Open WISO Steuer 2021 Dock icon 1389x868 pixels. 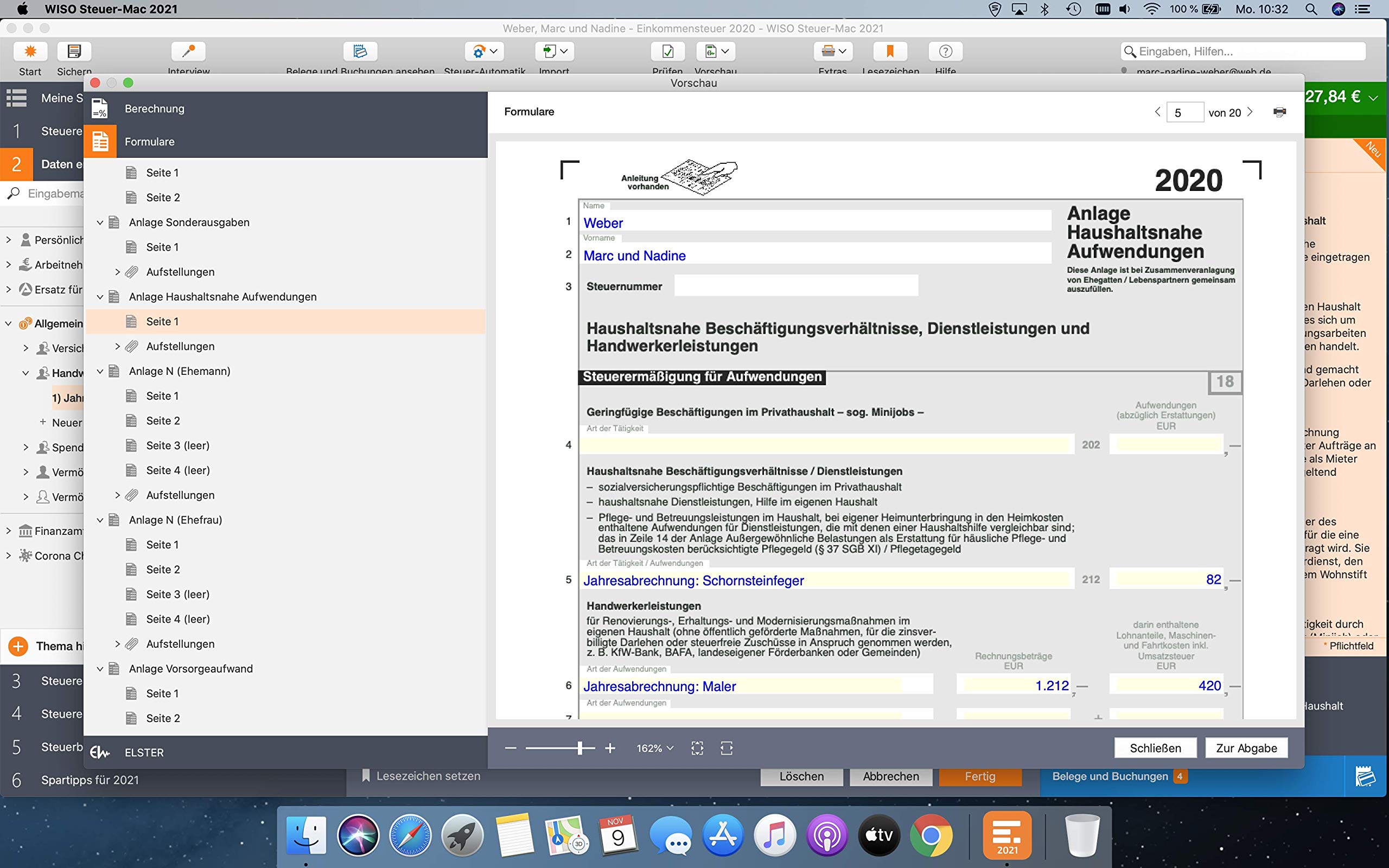tap(1008, 835)
